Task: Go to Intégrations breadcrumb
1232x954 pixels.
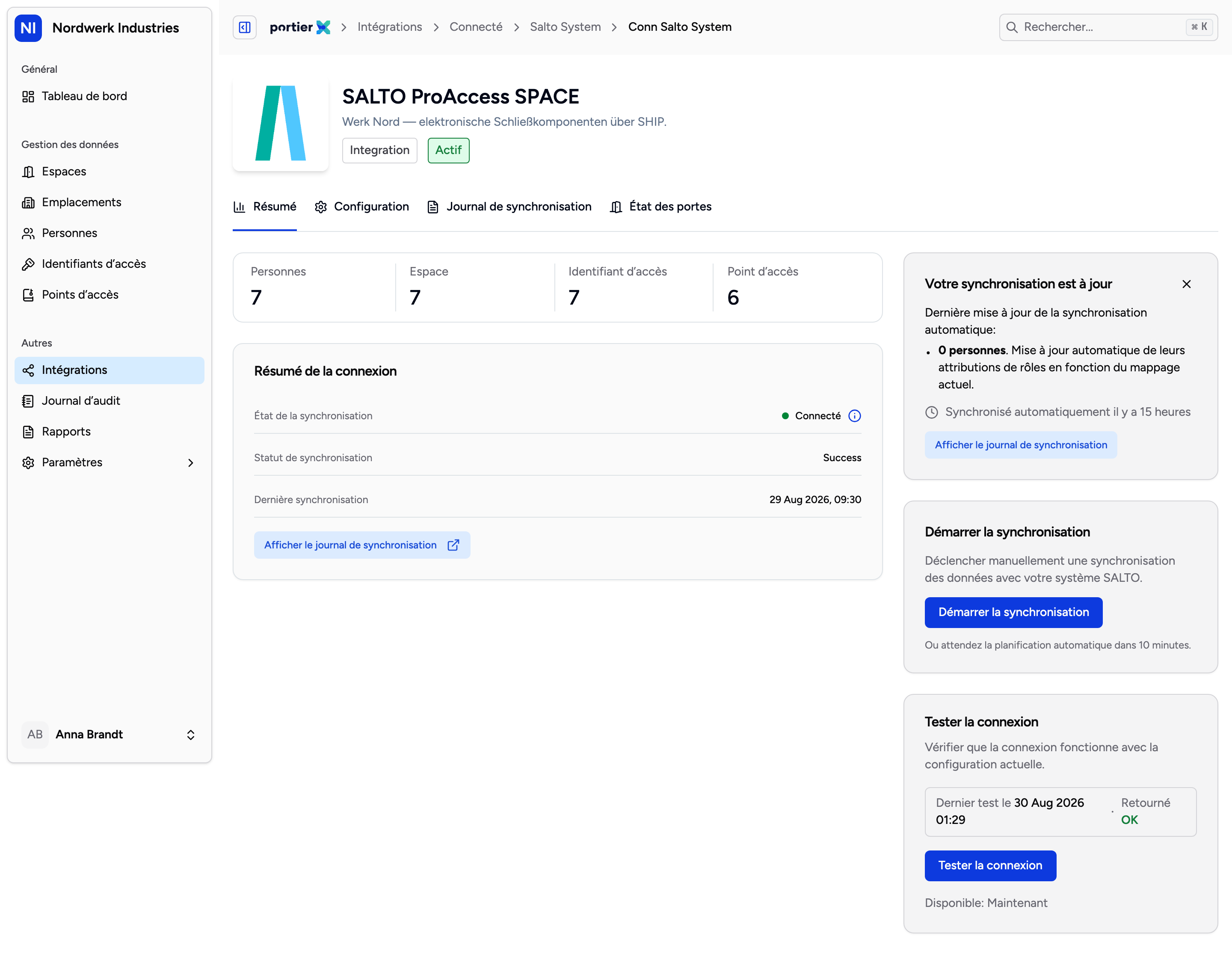Action: 390,27
